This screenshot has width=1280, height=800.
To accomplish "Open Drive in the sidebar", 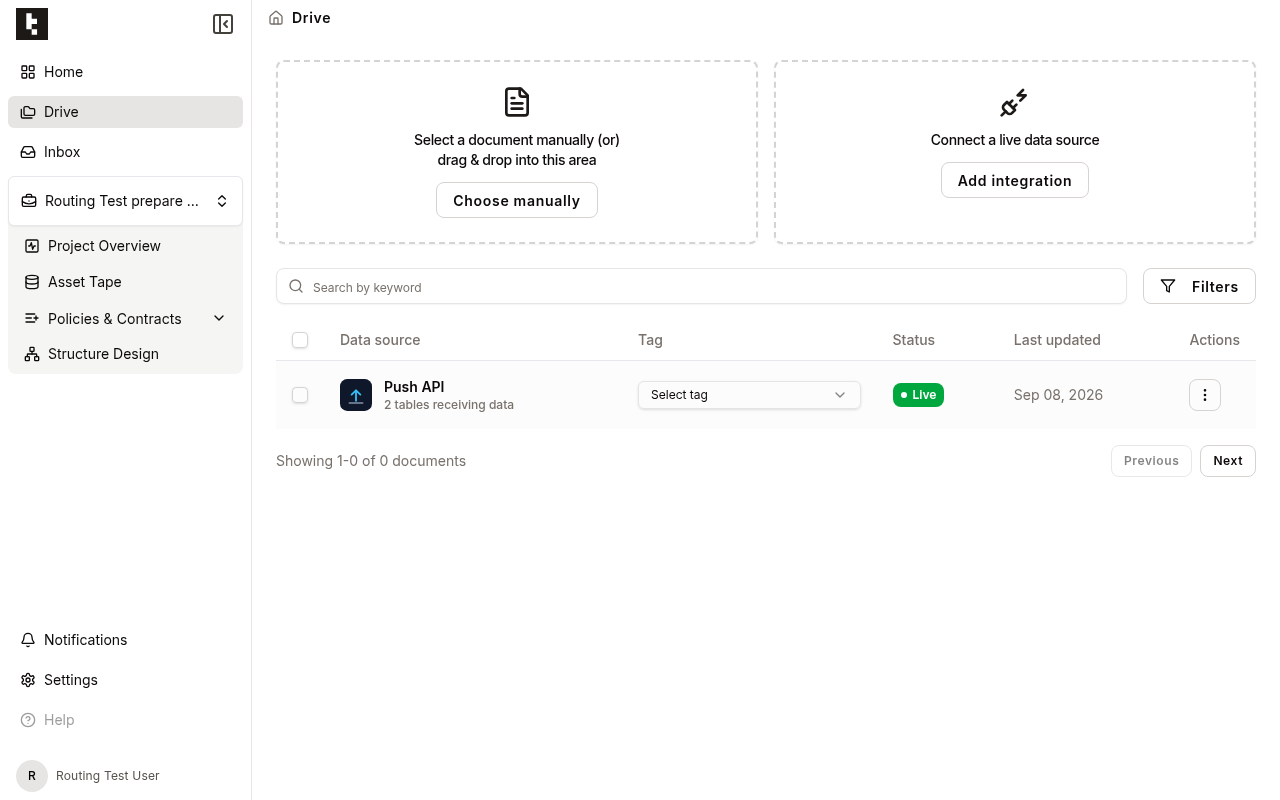I will [x=125, y=112].
